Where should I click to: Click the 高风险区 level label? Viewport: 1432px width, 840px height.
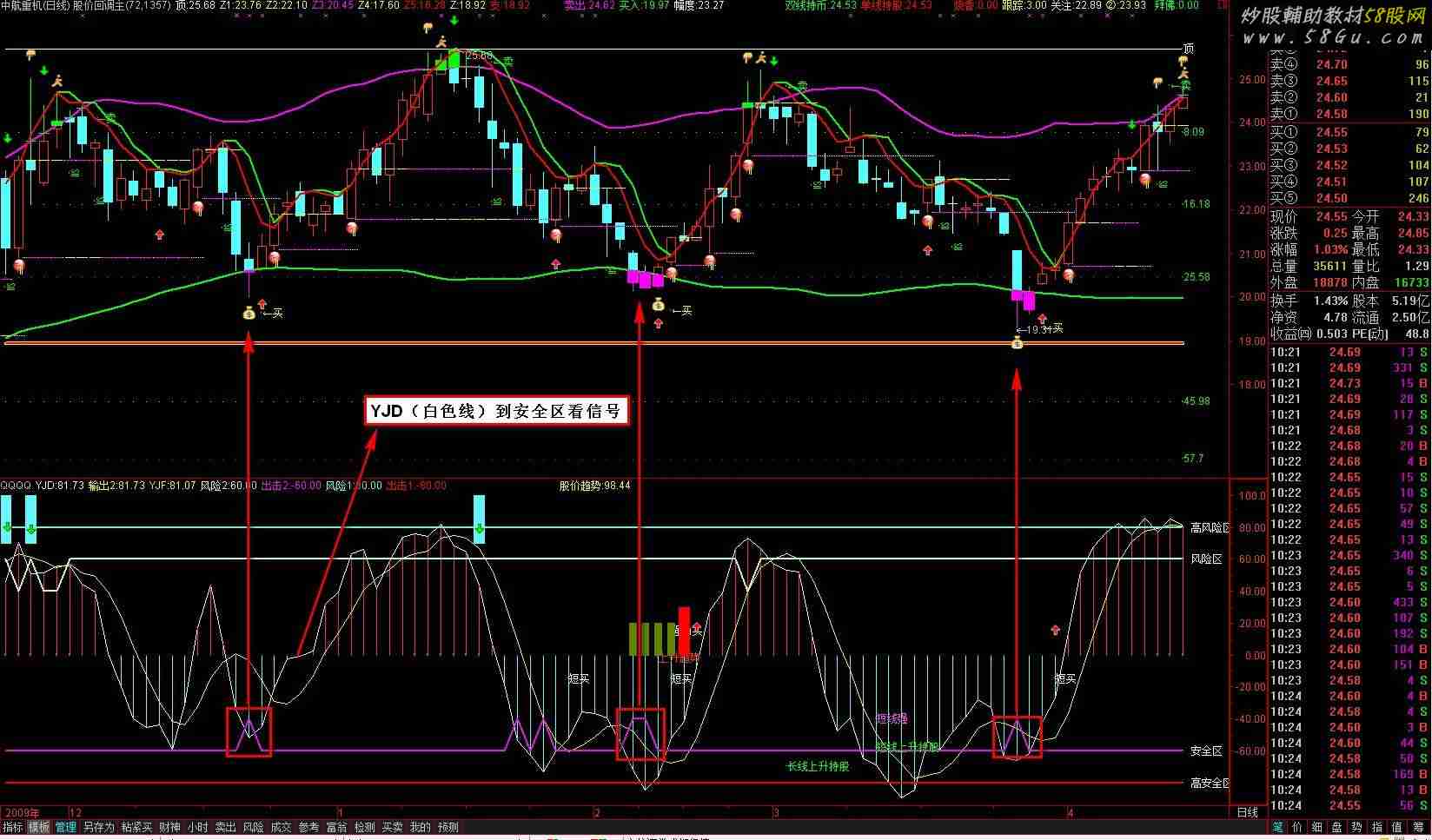(x=1210, y=527)
